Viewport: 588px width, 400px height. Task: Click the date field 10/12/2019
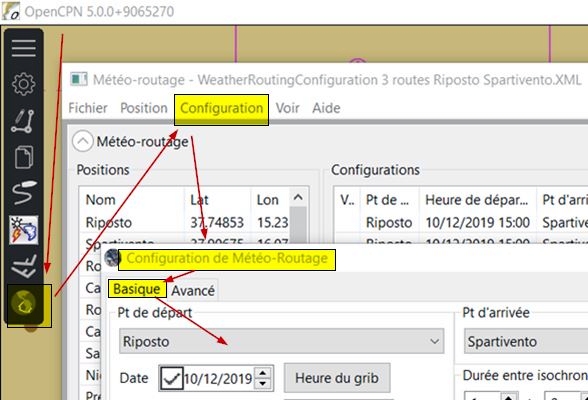click(218, 379)
